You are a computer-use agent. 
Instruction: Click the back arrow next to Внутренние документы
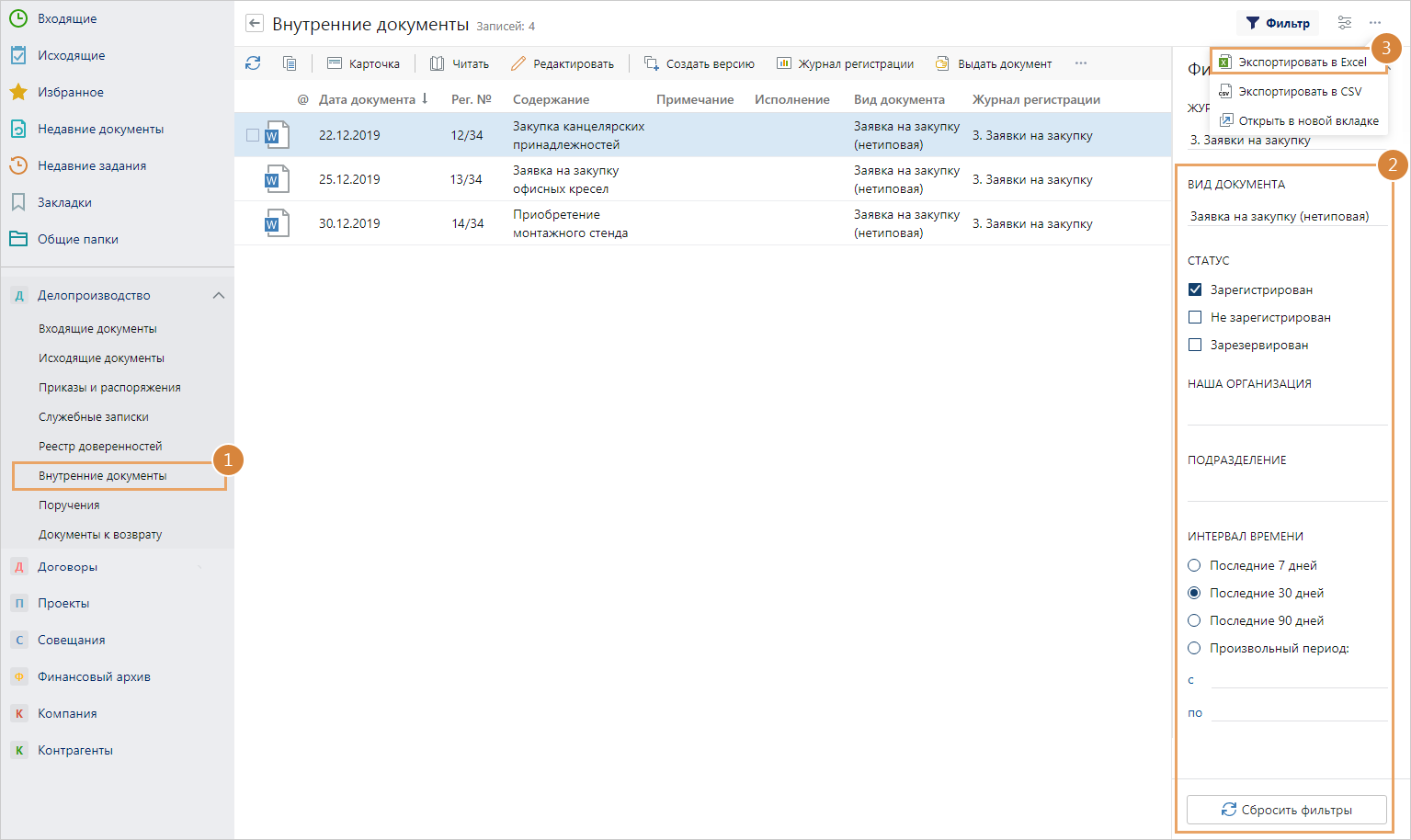(x=255, y=24)
